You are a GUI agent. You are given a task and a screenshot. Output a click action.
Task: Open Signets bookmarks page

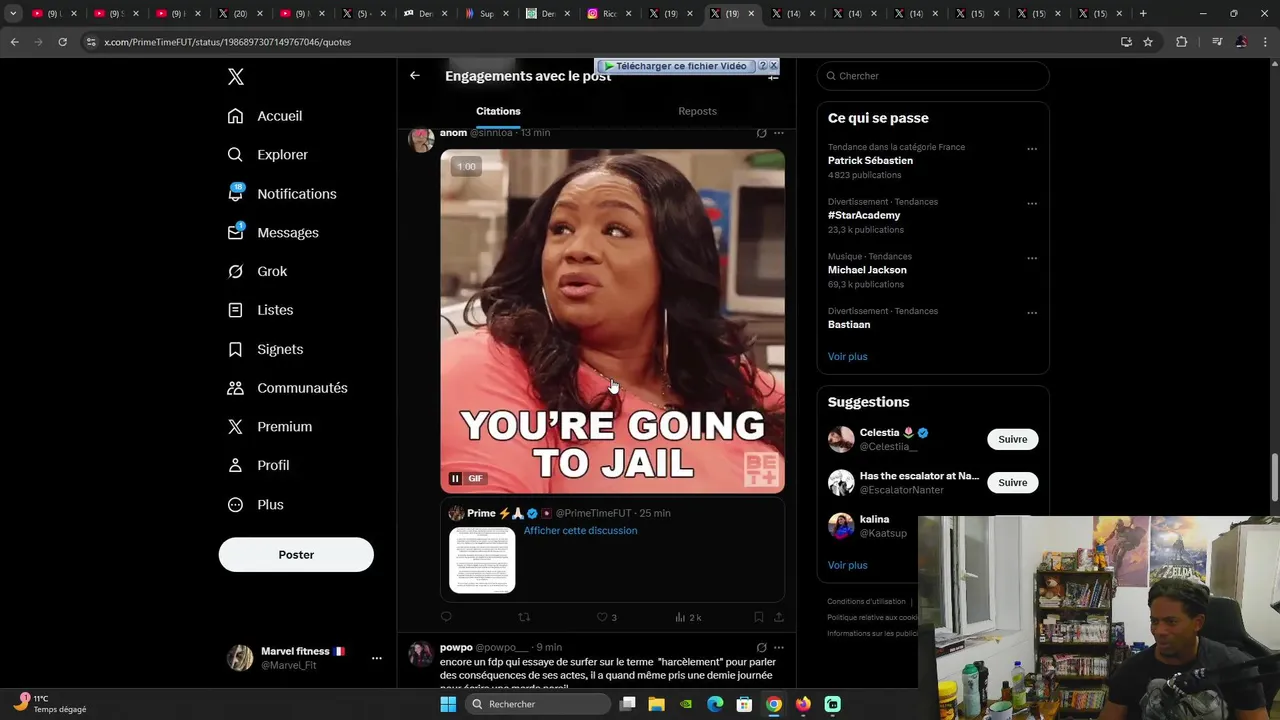[265, 349]
